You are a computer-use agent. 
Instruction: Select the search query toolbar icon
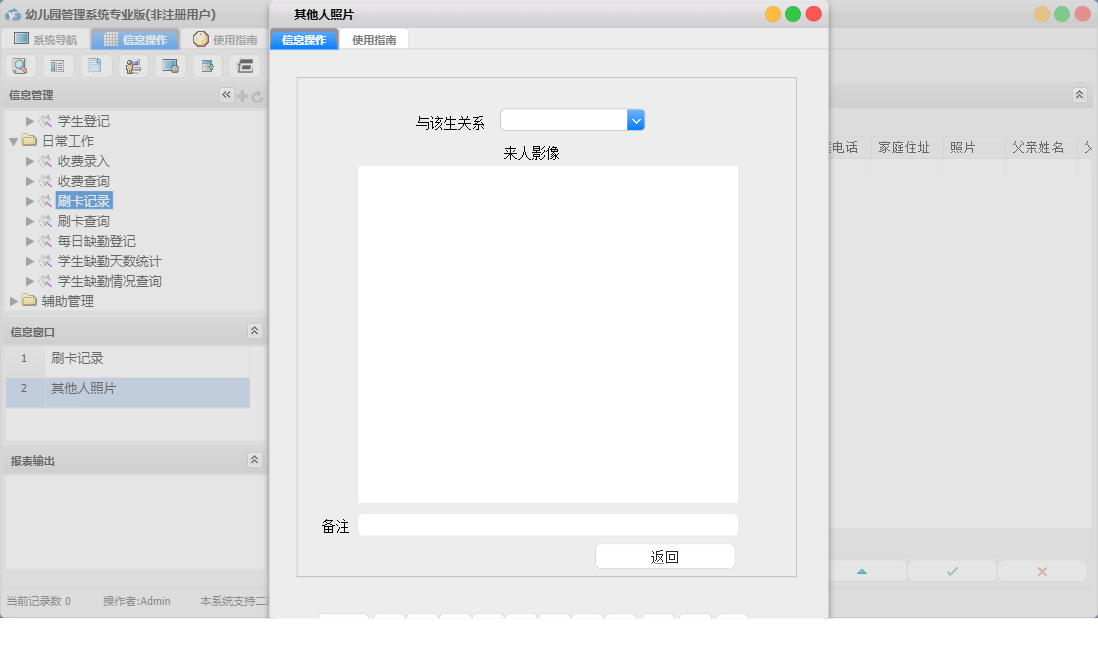coord(20,65)
